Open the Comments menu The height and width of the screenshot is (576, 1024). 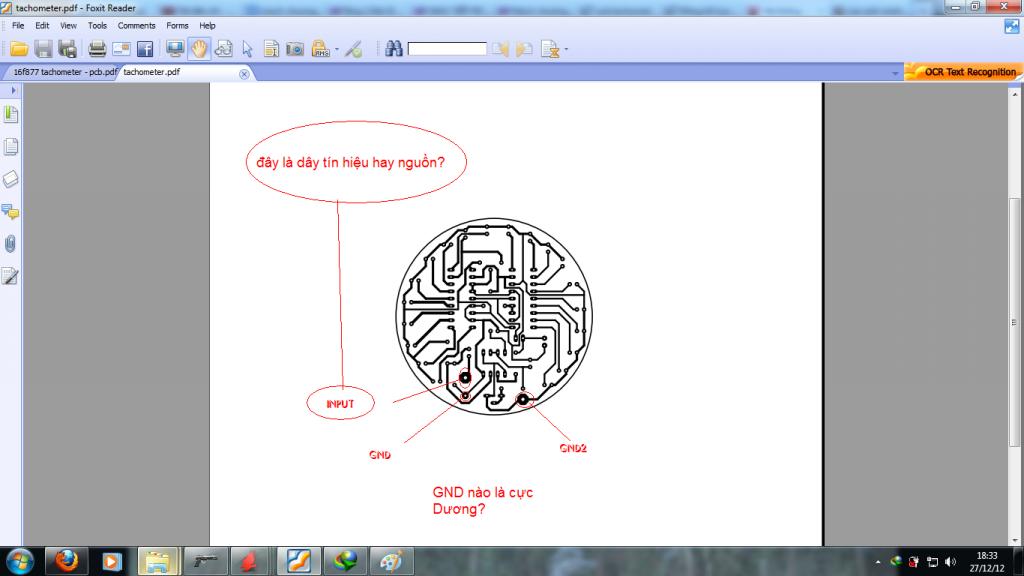coord(136,25)
